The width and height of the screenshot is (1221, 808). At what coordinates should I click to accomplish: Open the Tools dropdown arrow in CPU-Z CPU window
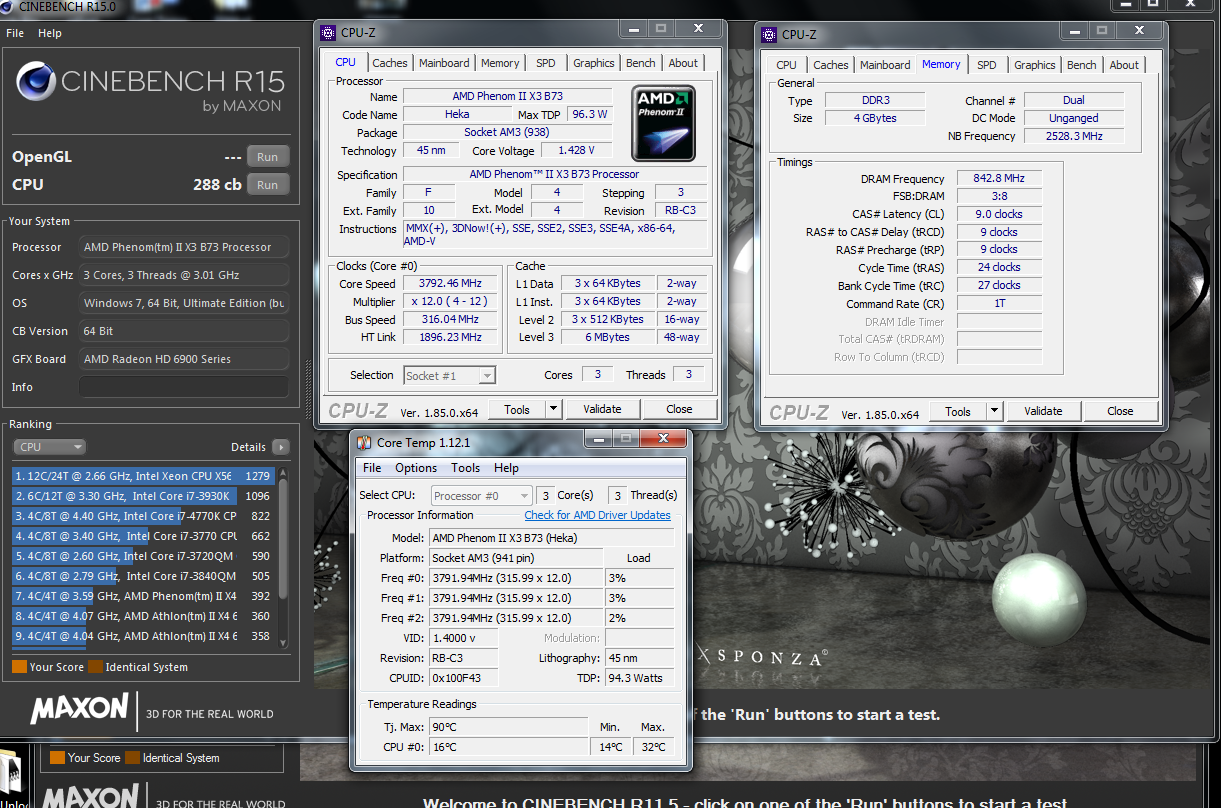click(552, 409)
